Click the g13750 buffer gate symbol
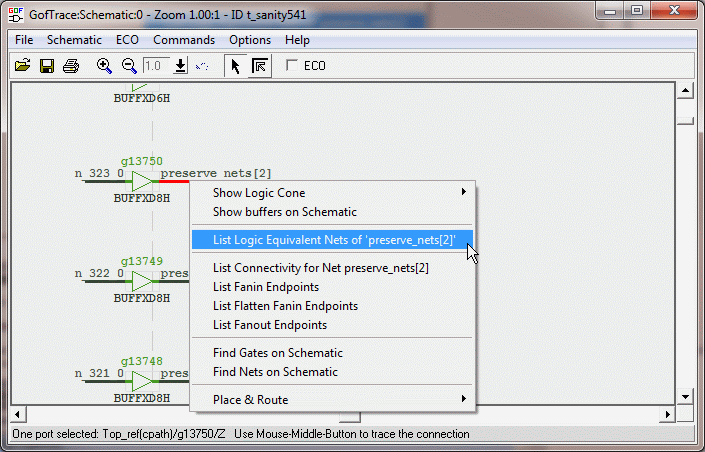Viewport: 705px width, 452px height. pos(142,181)
